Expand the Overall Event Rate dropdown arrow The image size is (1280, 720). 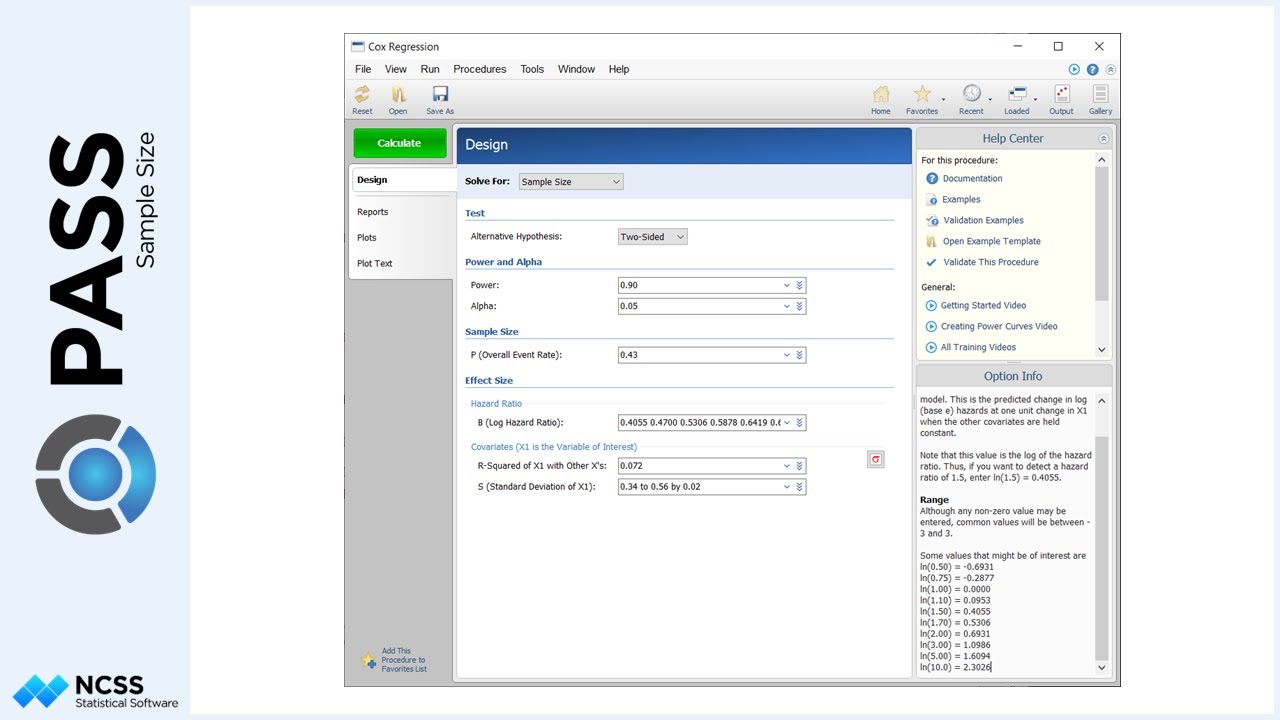tap(786, 355)
